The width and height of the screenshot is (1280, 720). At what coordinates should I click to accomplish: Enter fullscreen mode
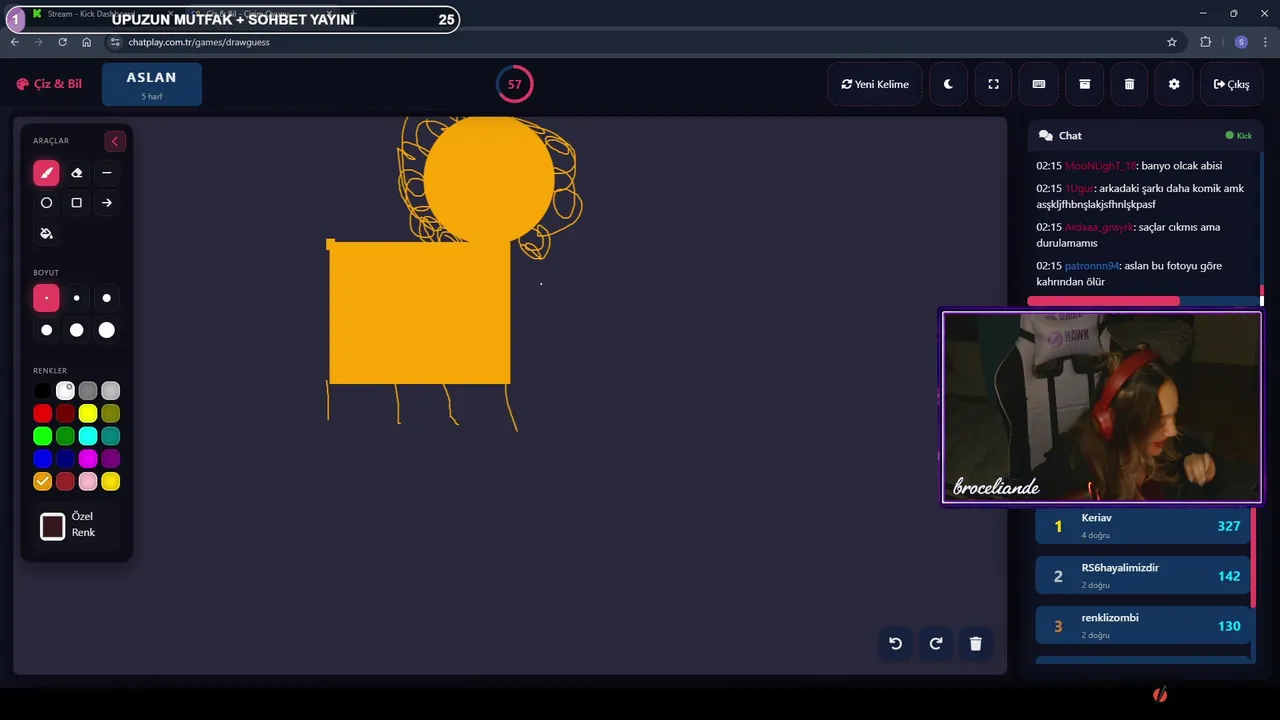pos(993,84)
